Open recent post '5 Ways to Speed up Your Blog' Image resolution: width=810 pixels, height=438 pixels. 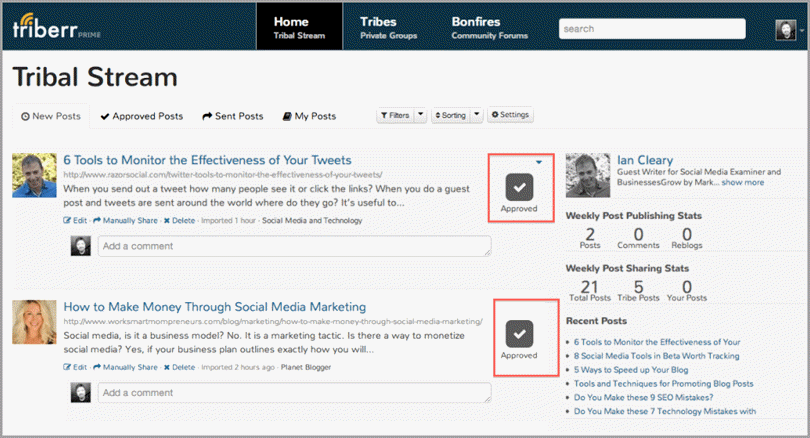click(x=631, y=370)
